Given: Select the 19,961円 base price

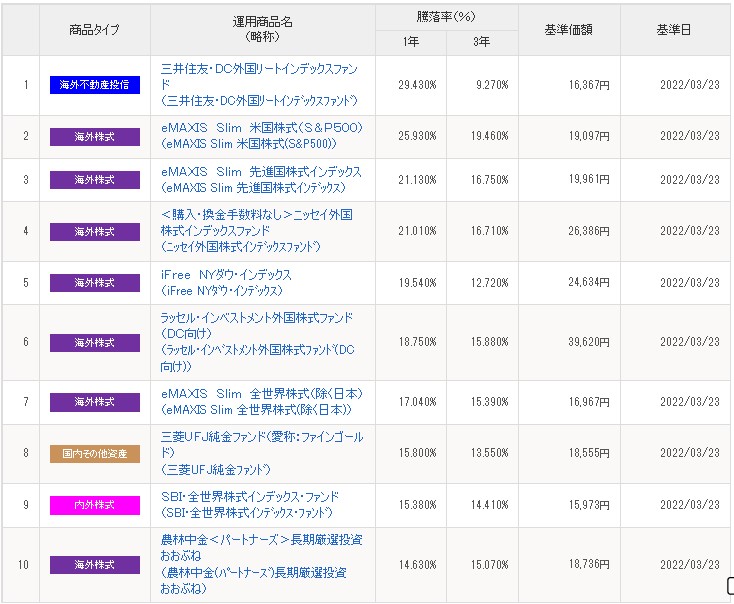Looking at the screenshot, I should 589,179.
